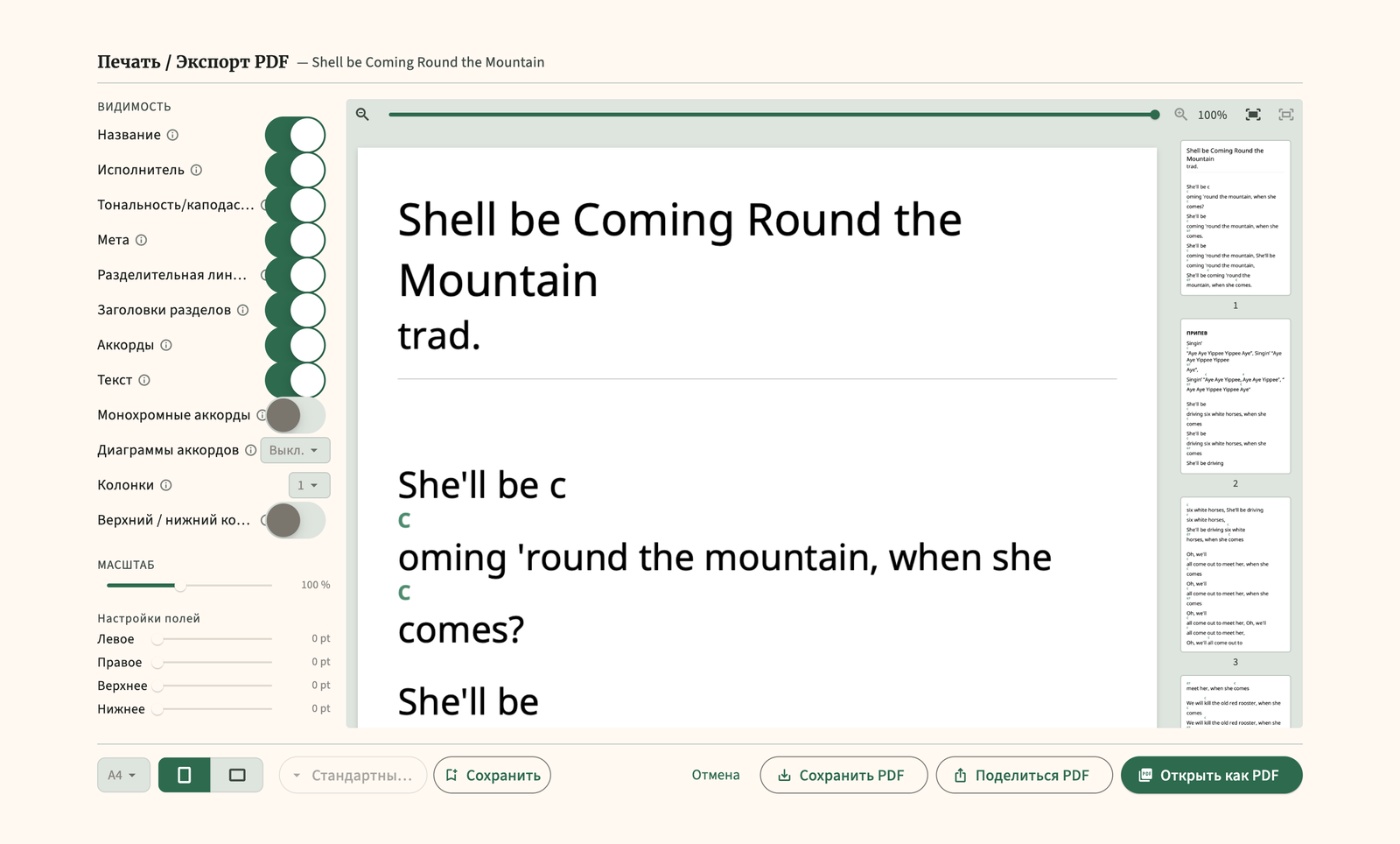Select page 2 thumbnail
Viewport: 1400px width, 844px height.
coord(1235,396)
